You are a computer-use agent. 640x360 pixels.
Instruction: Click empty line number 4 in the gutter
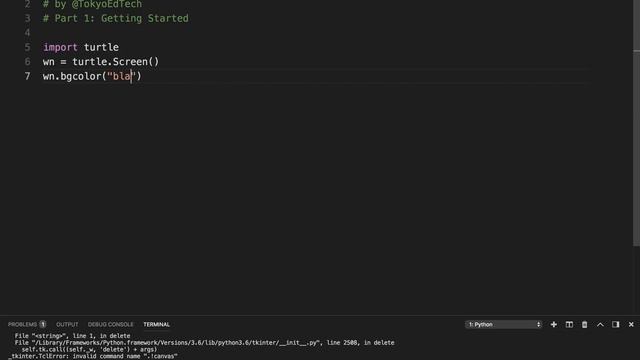pyautogui.click(x=27, y=33)
